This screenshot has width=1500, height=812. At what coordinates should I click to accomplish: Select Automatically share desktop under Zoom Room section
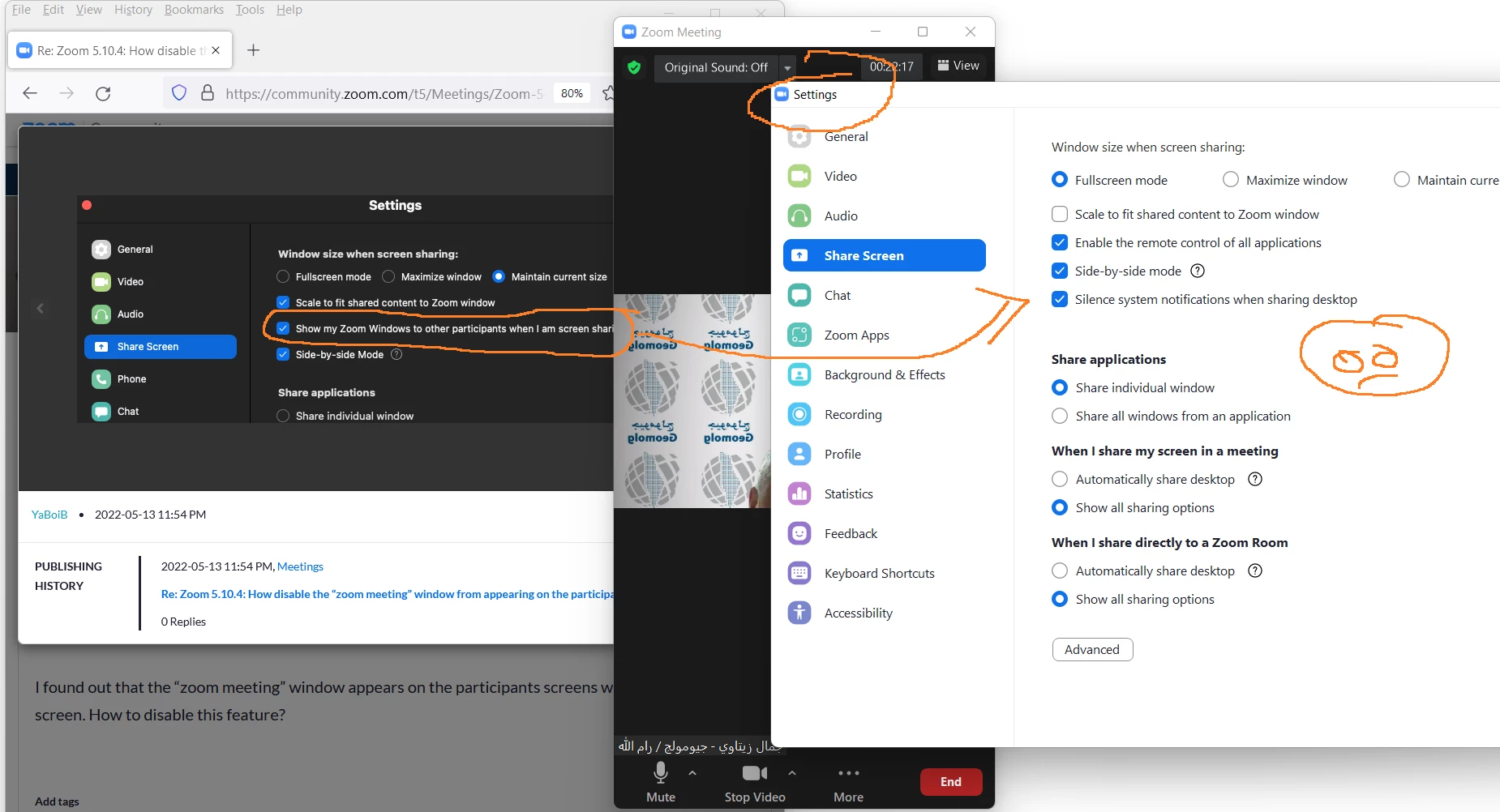1060,571
